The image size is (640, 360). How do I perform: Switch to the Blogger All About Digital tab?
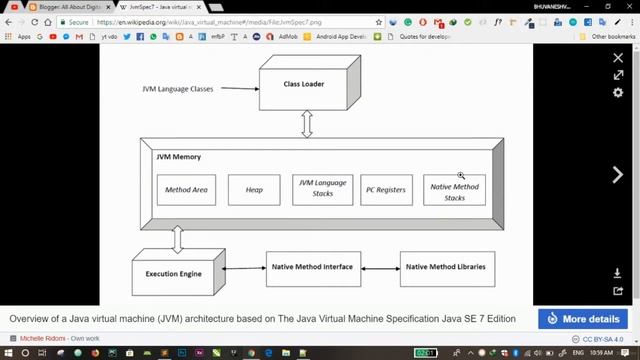pos(69,7)
